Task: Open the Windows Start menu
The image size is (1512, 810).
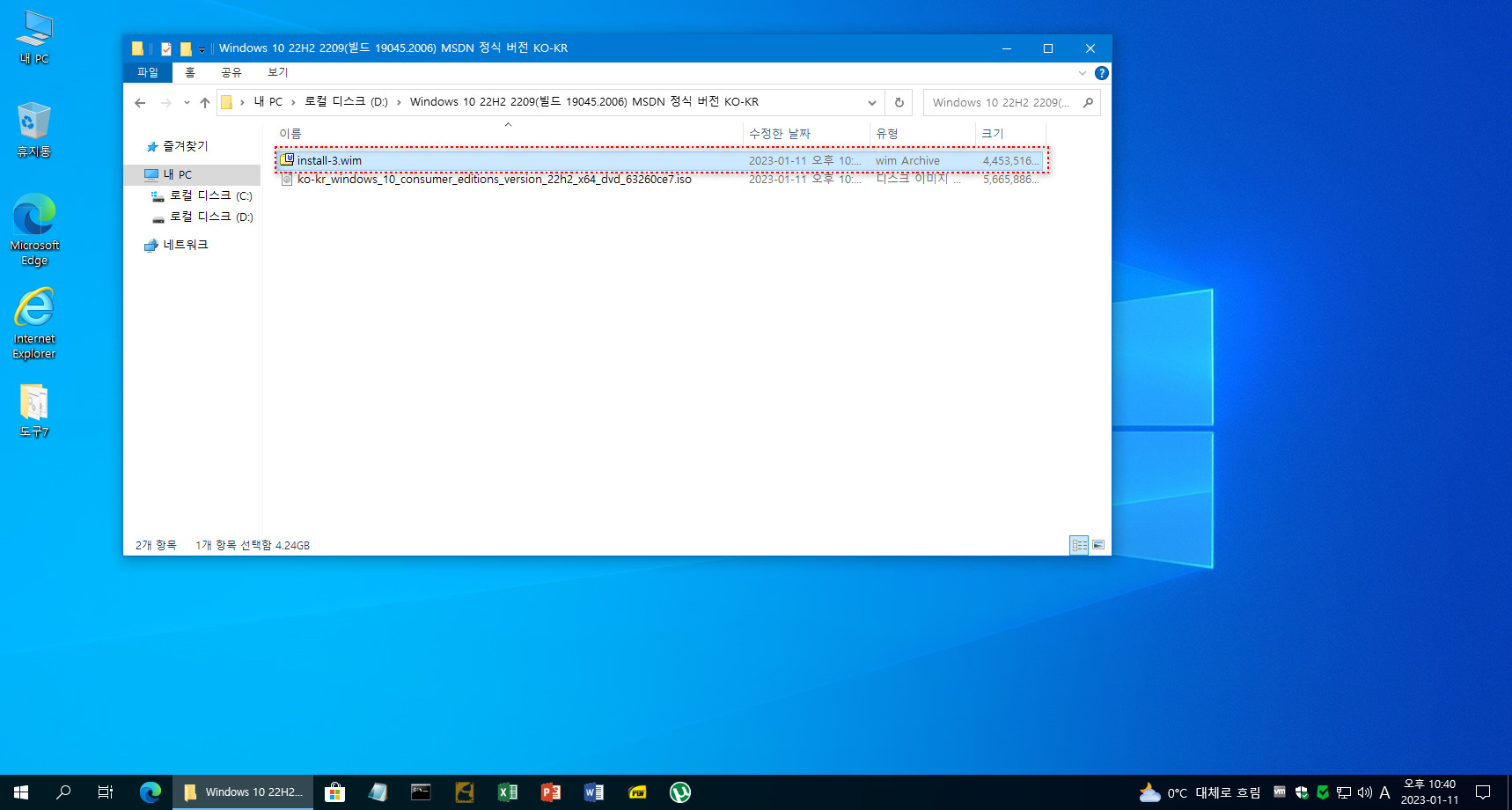Action: click(21, 792)
